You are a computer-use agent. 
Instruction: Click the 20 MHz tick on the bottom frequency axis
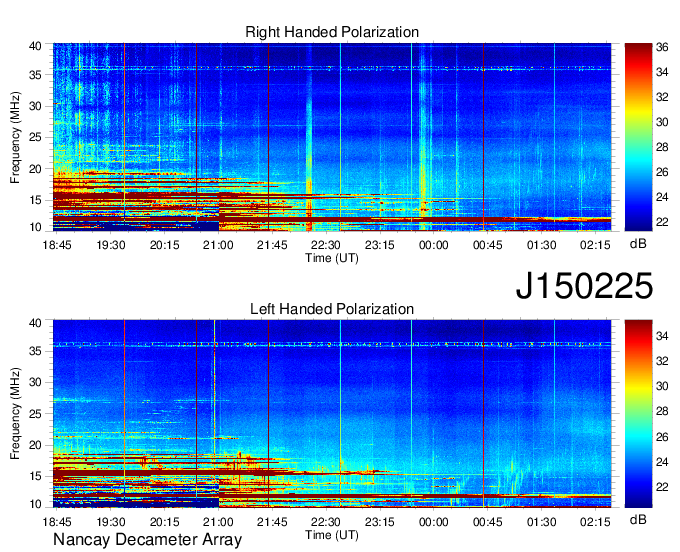tap(35, 445)
